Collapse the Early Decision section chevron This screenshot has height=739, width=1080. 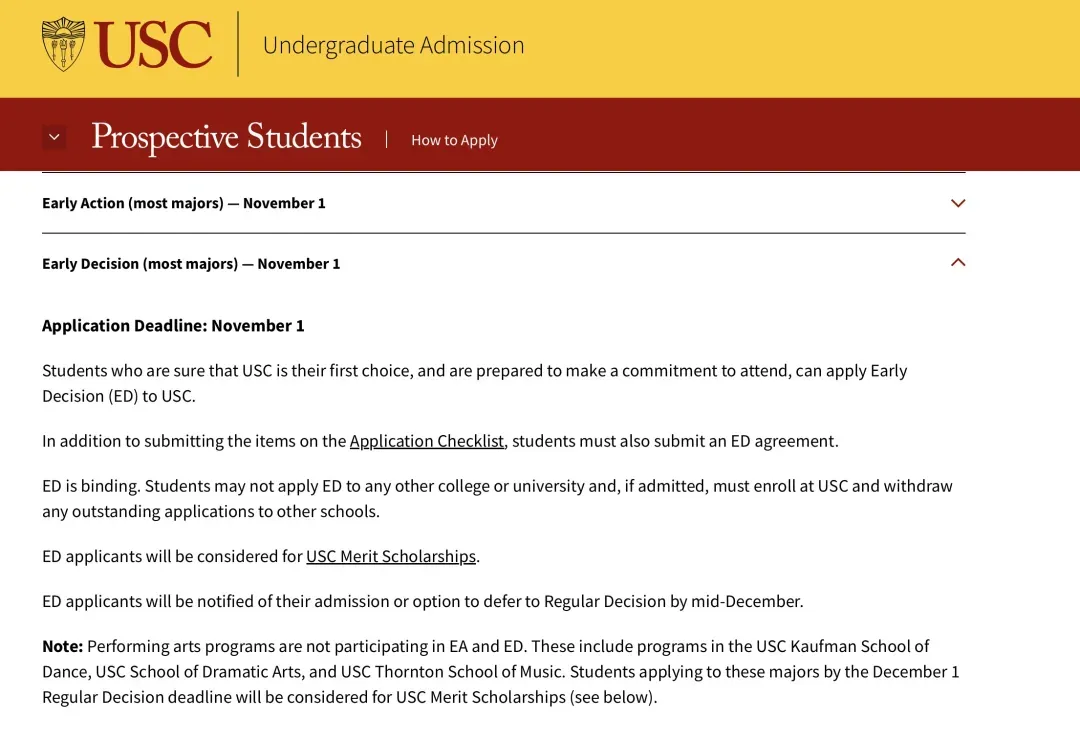957,262
